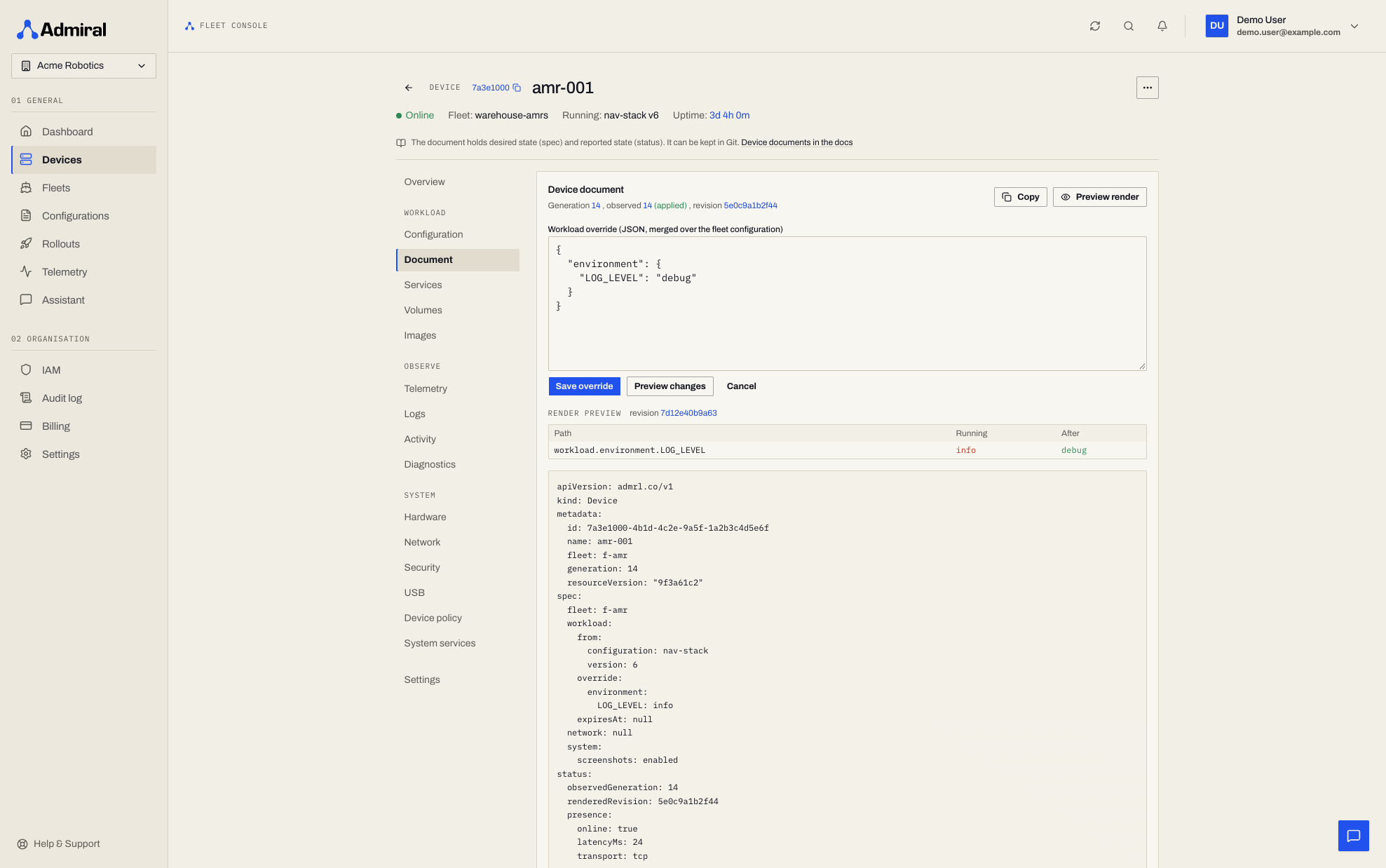Expand the Acme Robotics organisation dropdown

[83, 66]
